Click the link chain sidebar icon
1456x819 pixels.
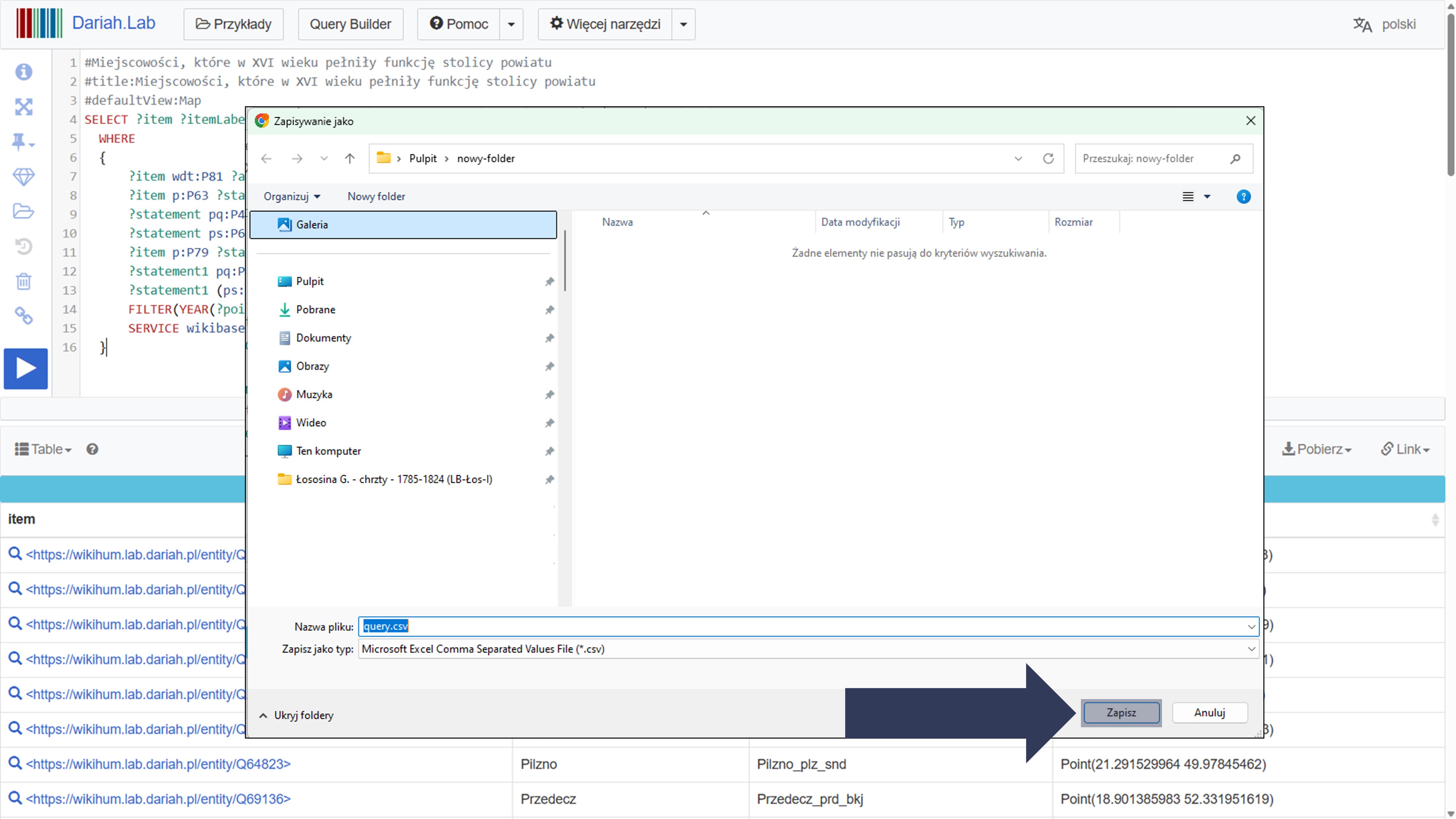click(x=23, y=316)
